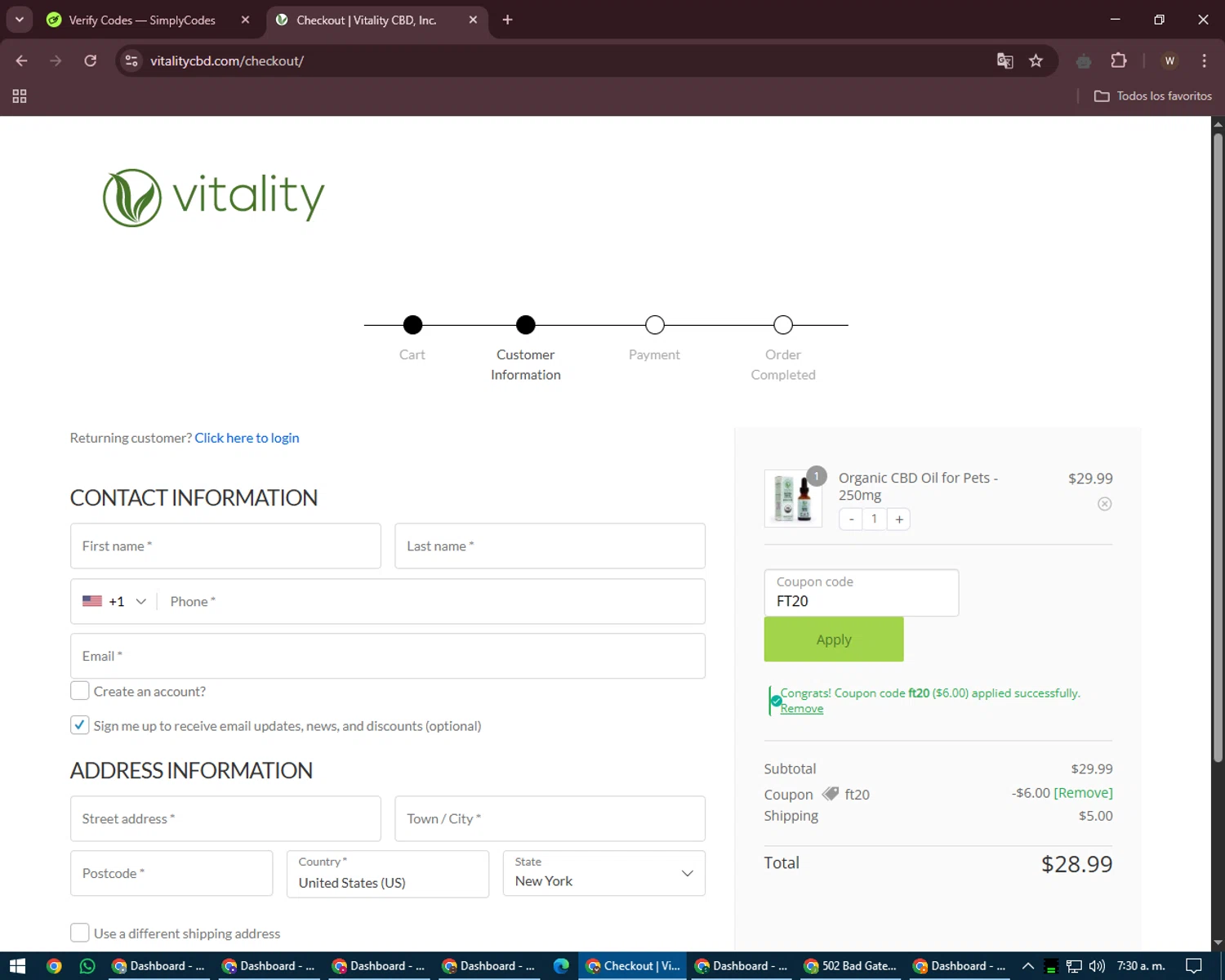
Task: Open the apps grid icon in bookmarks bar
Action: tap(20, 96)
